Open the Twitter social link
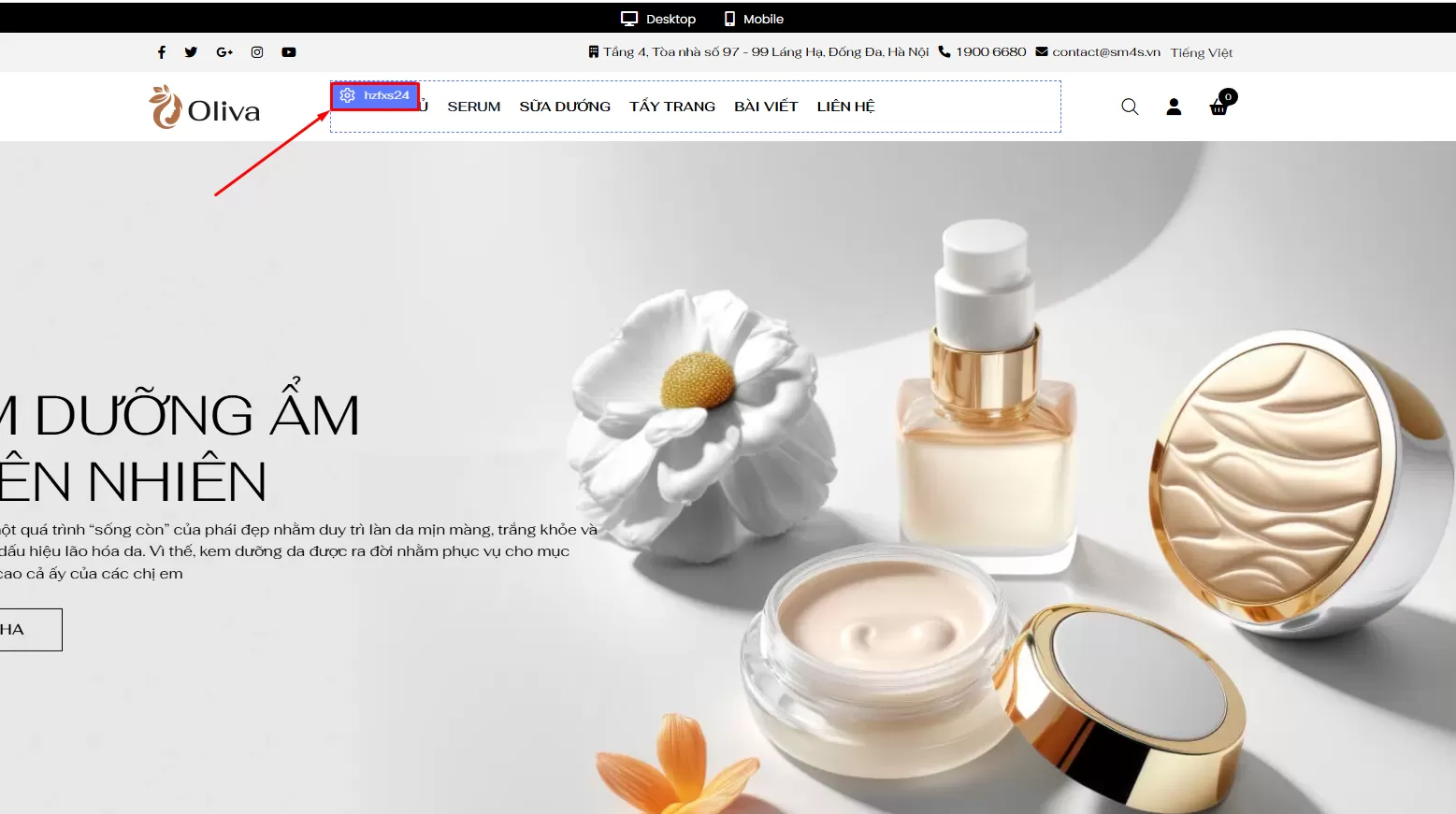This screenshot has height=814, width=1456. (191, 52)
